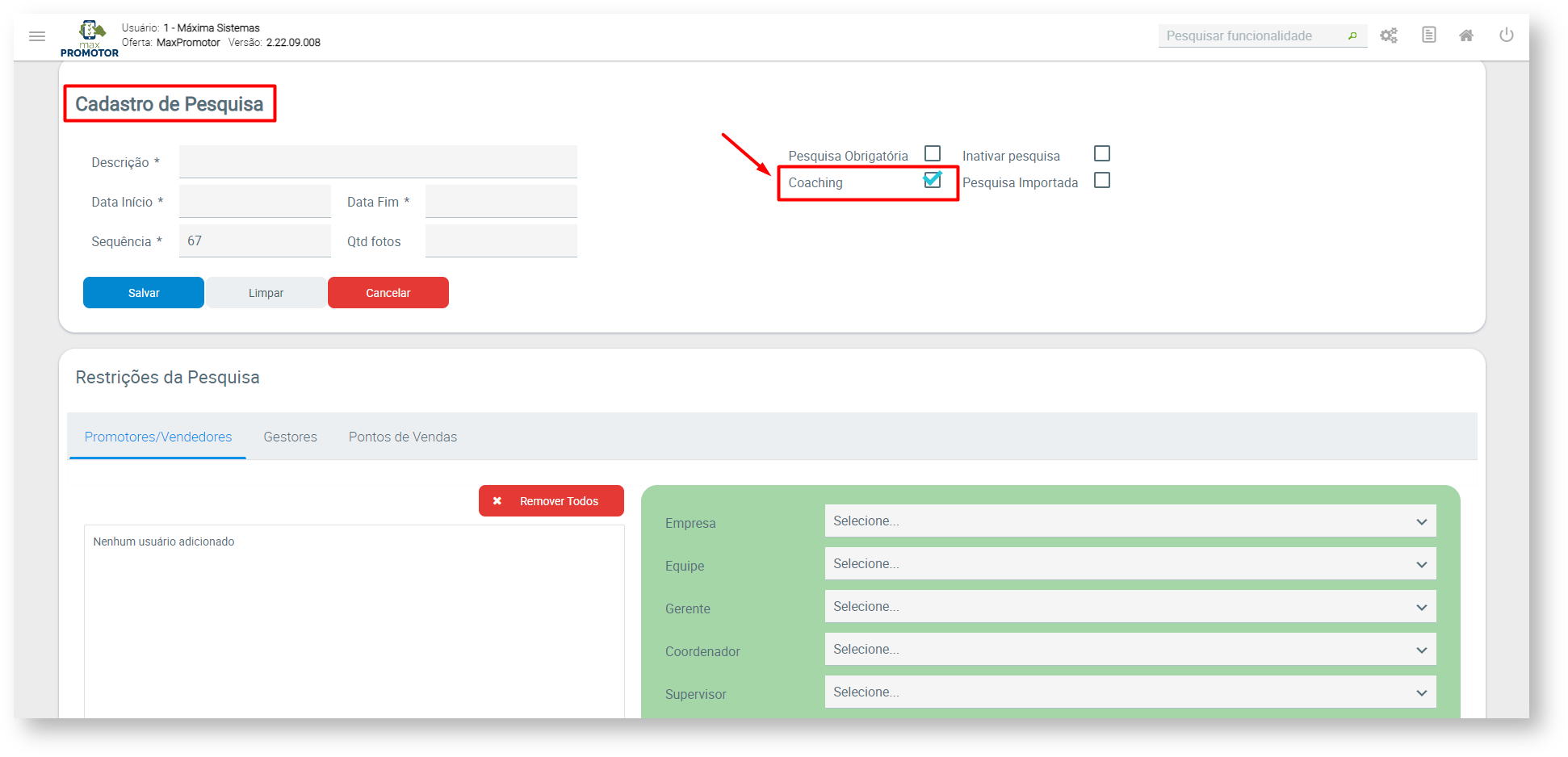Image resolution: width=1568 pixels, height=757 pixels.
Task: Click the 'Nenhum usuário adicionado' text
Action: coord(164,542)
